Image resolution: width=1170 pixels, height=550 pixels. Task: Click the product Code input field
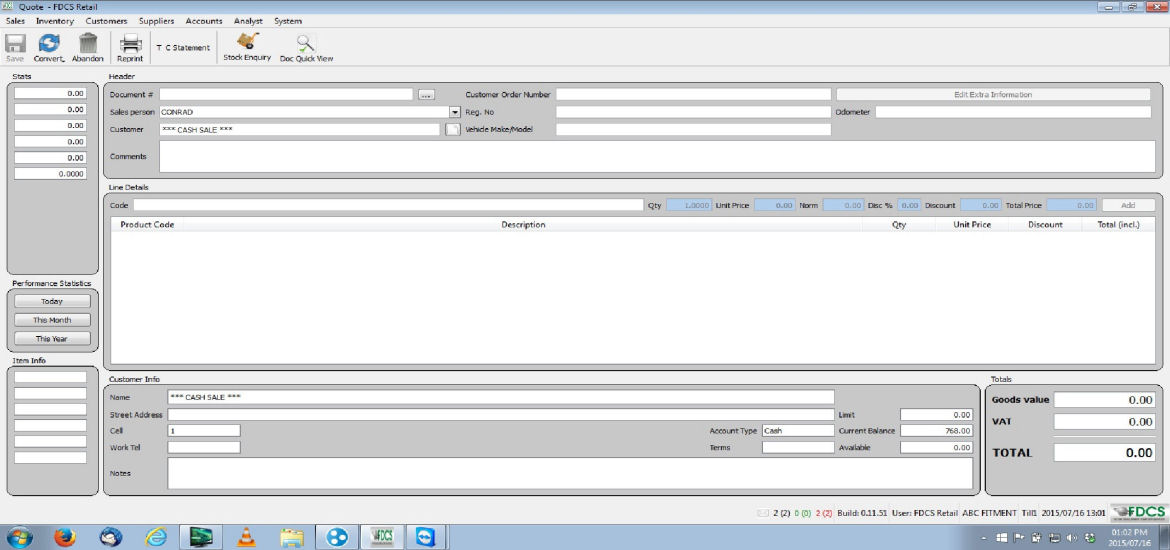click(x=388, y=205)
